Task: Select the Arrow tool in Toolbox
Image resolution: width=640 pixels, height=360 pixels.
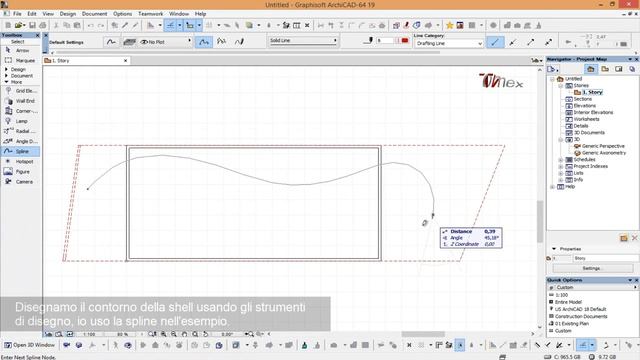Action: 20,50
